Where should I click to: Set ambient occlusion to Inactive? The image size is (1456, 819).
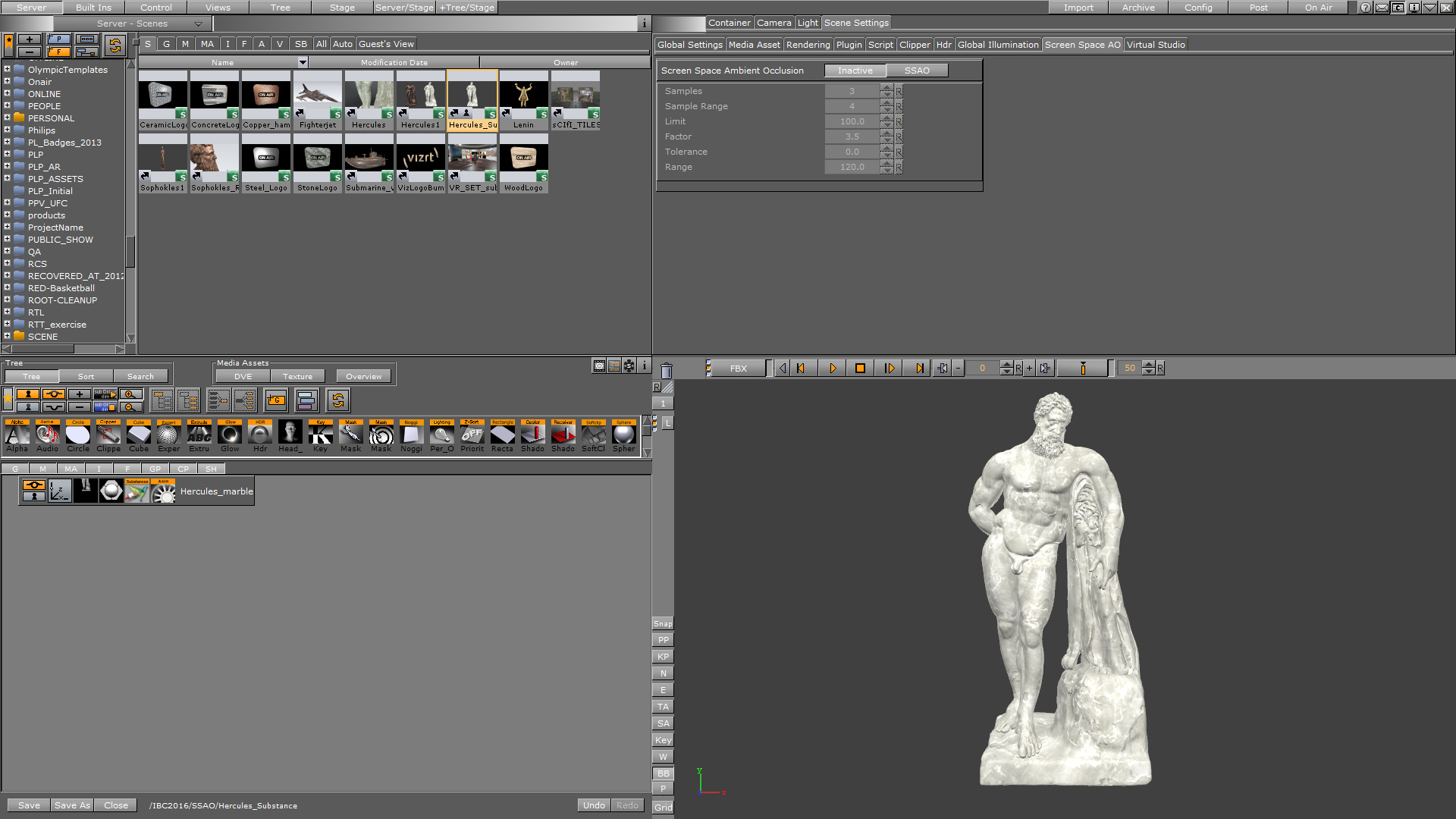coord(855,71)
